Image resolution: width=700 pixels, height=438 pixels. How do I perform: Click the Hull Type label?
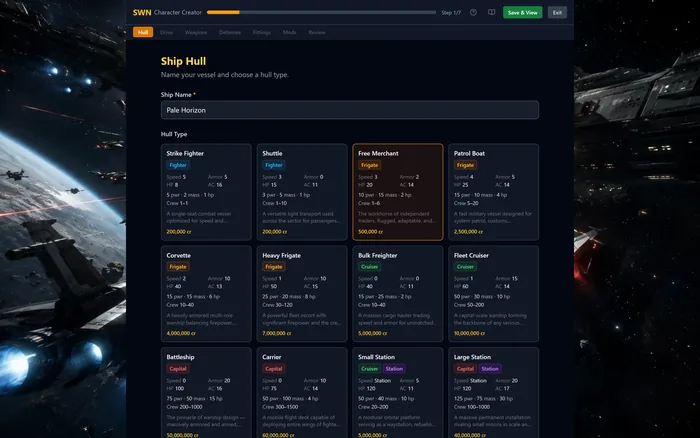tap(174, 134)
